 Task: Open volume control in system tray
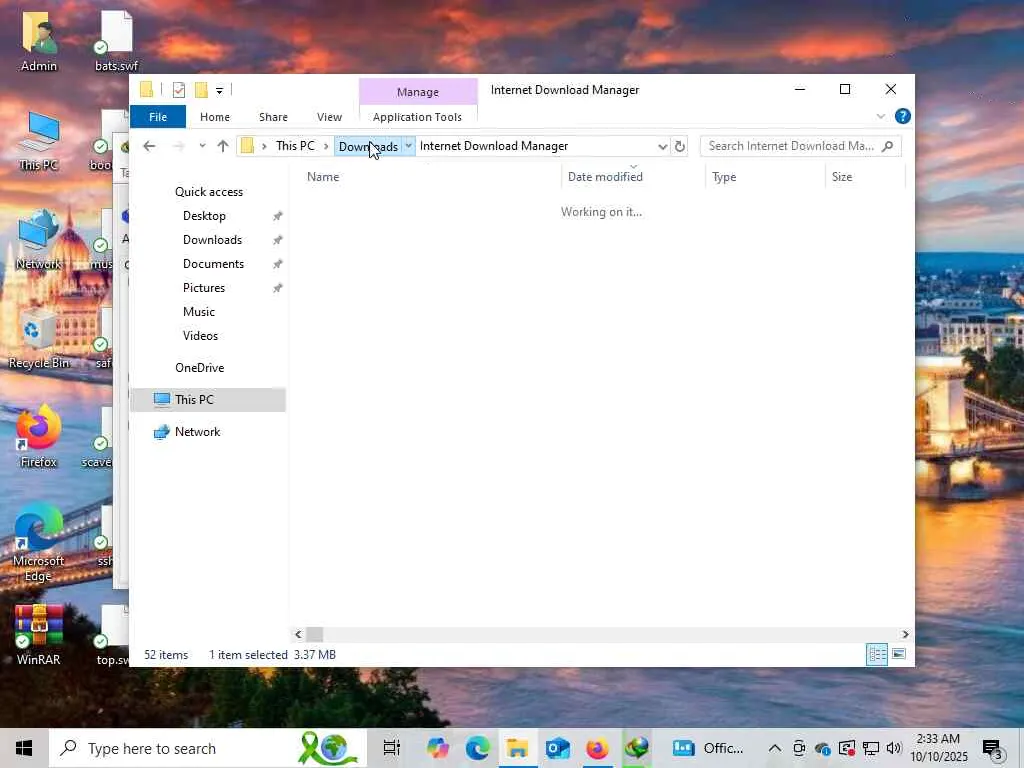(x=894, y=748)
